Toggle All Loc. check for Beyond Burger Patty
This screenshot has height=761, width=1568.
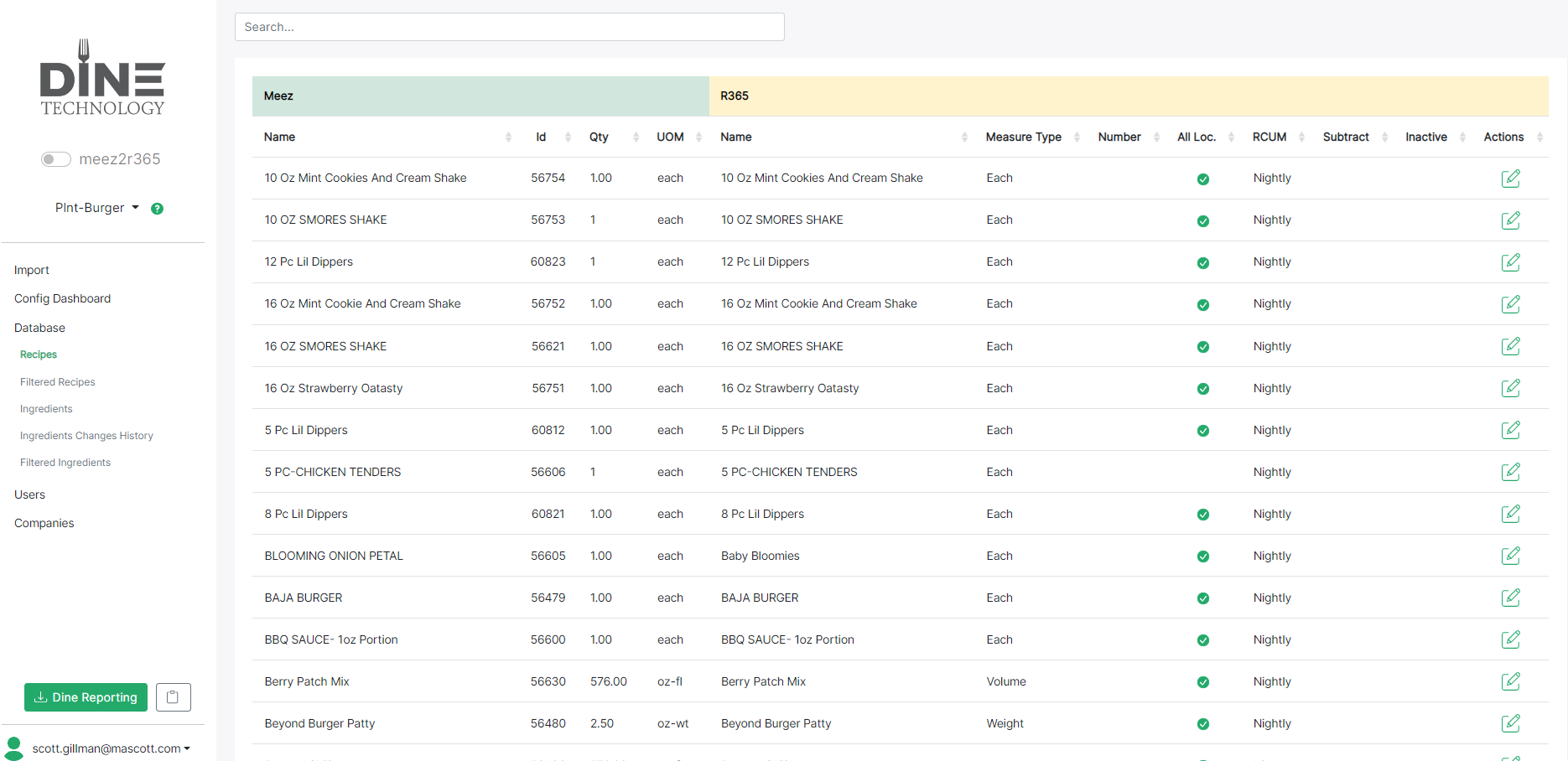point(1202,724)
